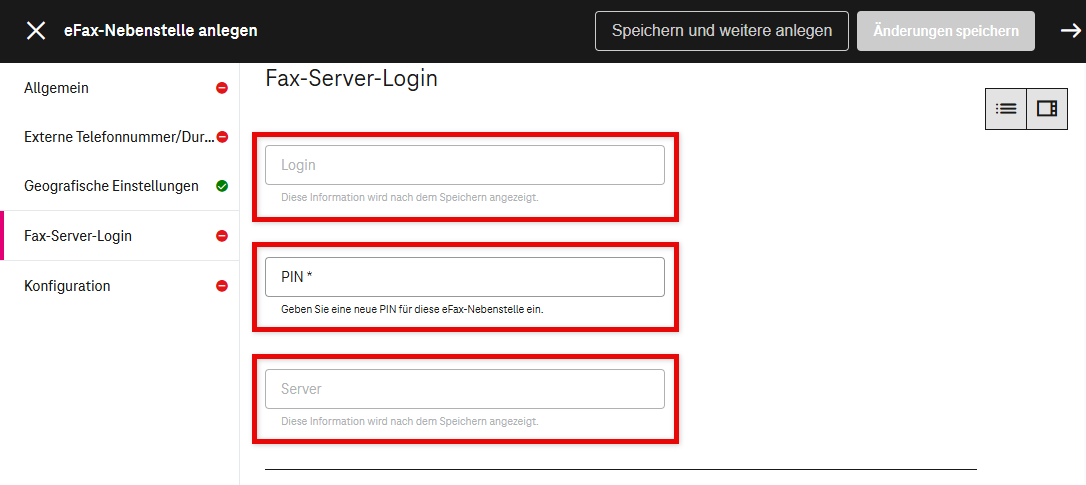Go to Geografische Einstellungen section
The image size is (1086, 485).
click(x=111, y=186)
